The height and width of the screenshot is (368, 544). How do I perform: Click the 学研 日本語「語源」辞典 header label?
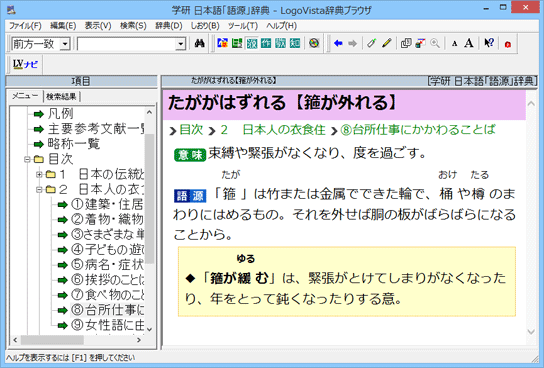(x=482, y=81)
